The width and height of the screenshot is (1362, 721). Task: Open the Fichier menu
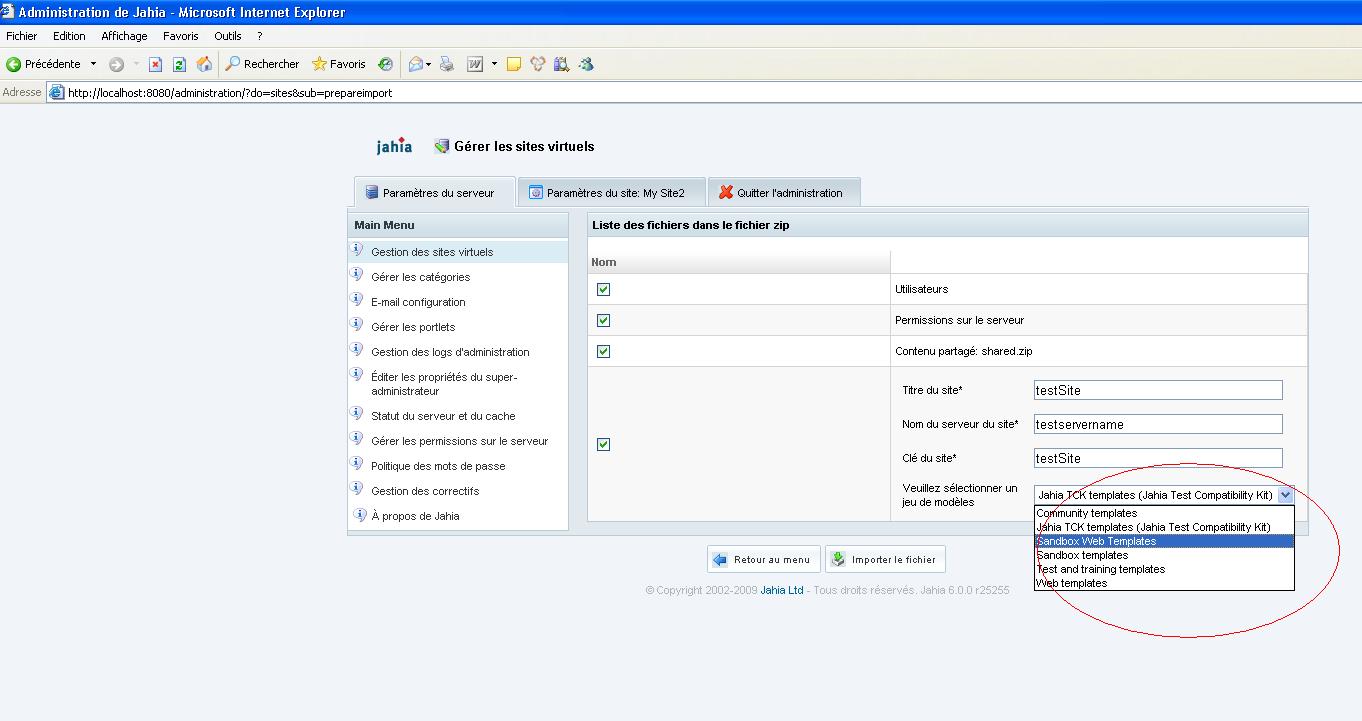(21, 36)
